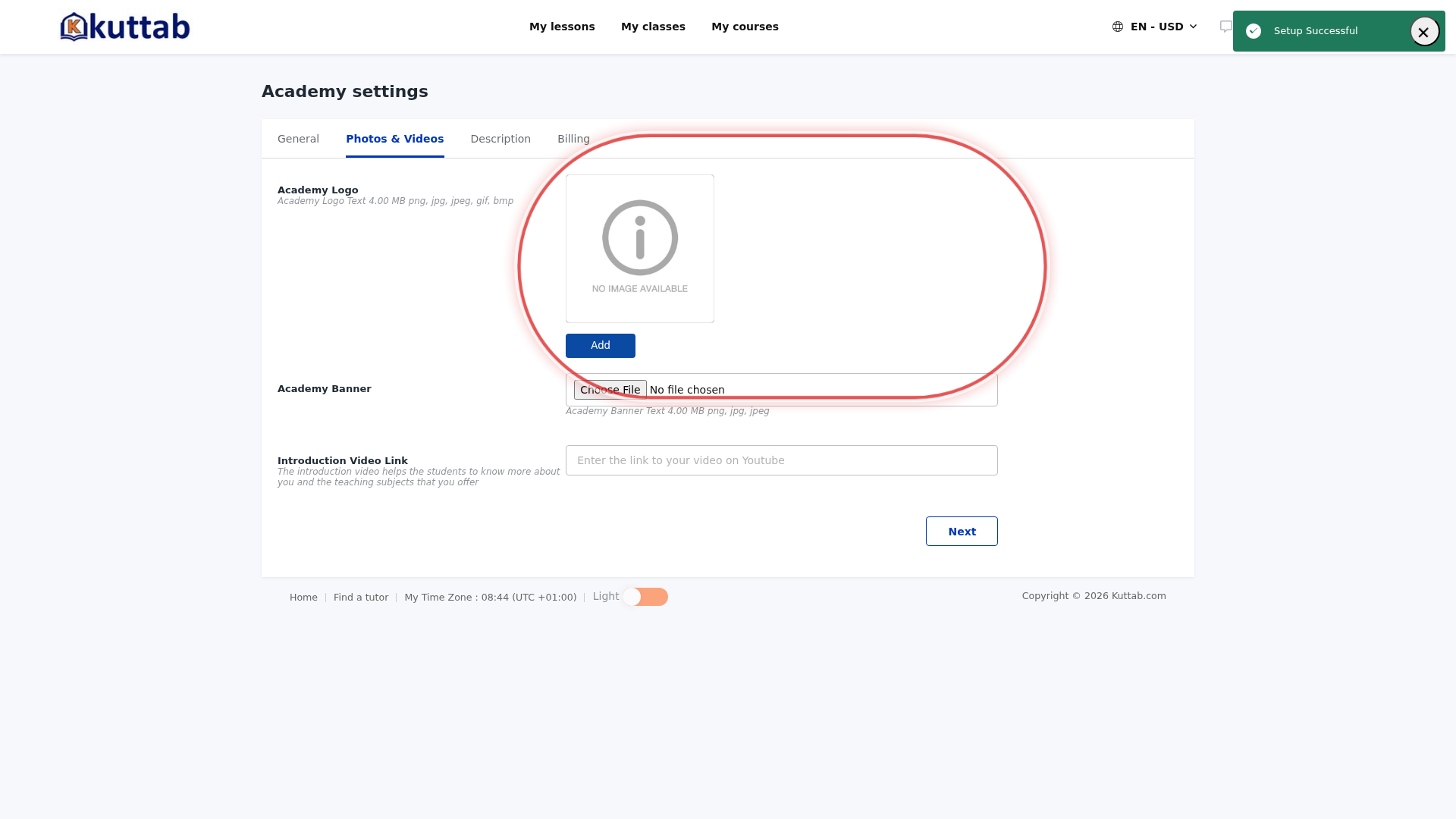Click the Introduction Video Link label
The height and width of the screenshot is (819, 1456).
[x=343, y=461]
